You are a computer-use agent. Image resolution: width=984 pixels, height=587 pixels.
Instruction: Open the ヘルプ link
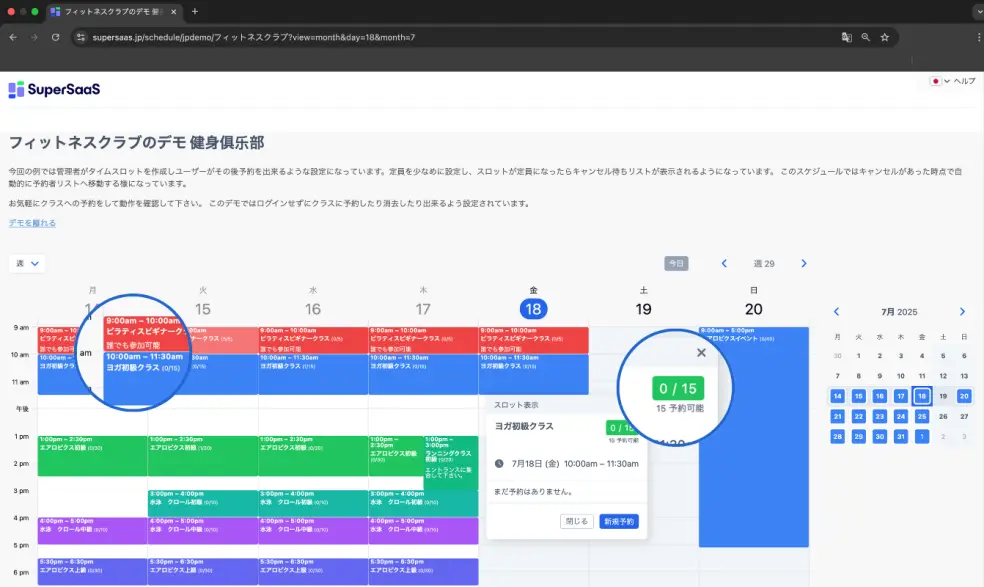pyautogui.click(x=965, y=81)
